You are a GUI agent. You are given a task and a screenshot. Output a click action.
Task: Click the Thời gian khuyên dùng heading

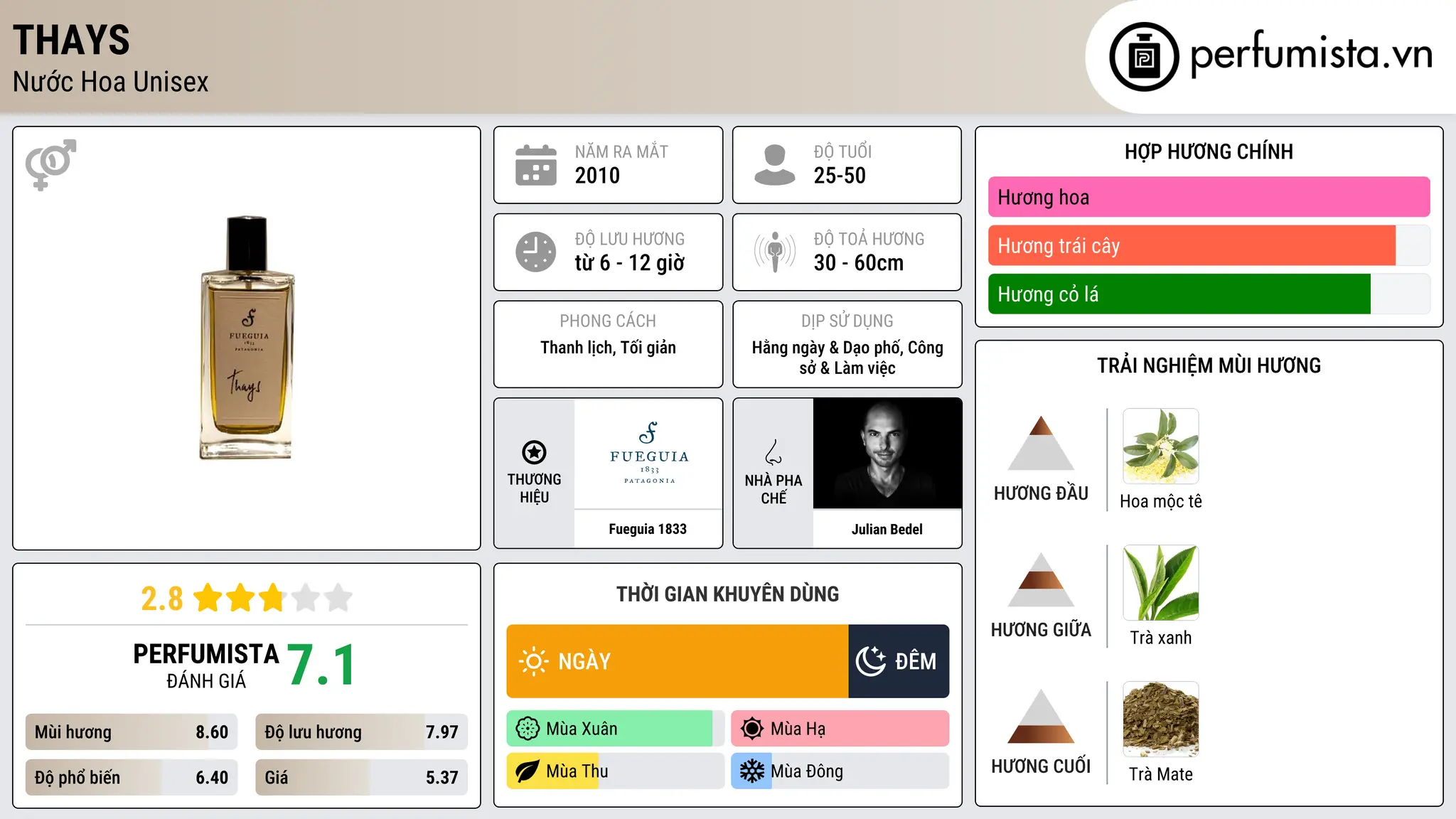pyautogui.click(x=727, y=594)
